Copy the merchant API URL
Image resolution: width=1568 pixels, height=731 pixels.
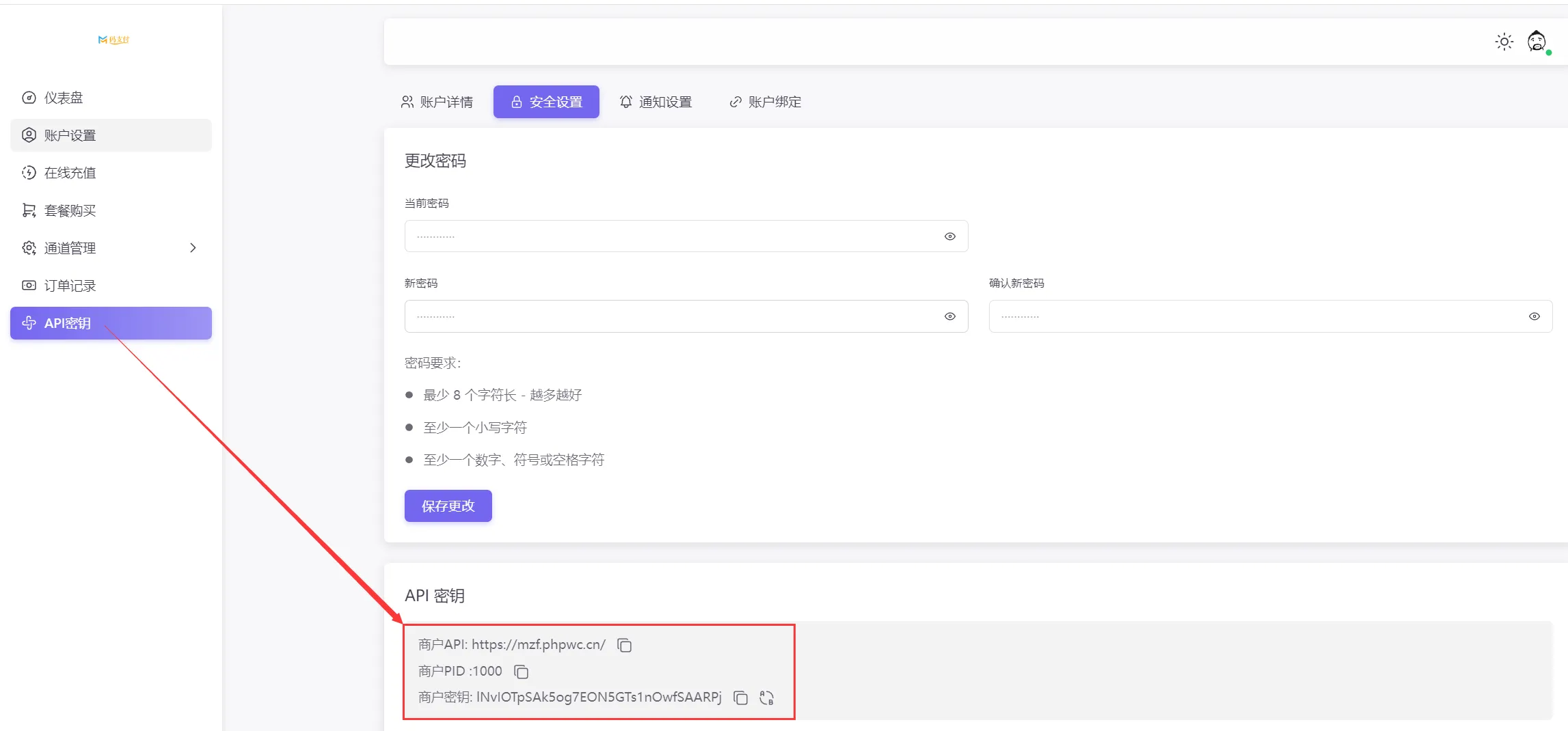pos(624,645)
